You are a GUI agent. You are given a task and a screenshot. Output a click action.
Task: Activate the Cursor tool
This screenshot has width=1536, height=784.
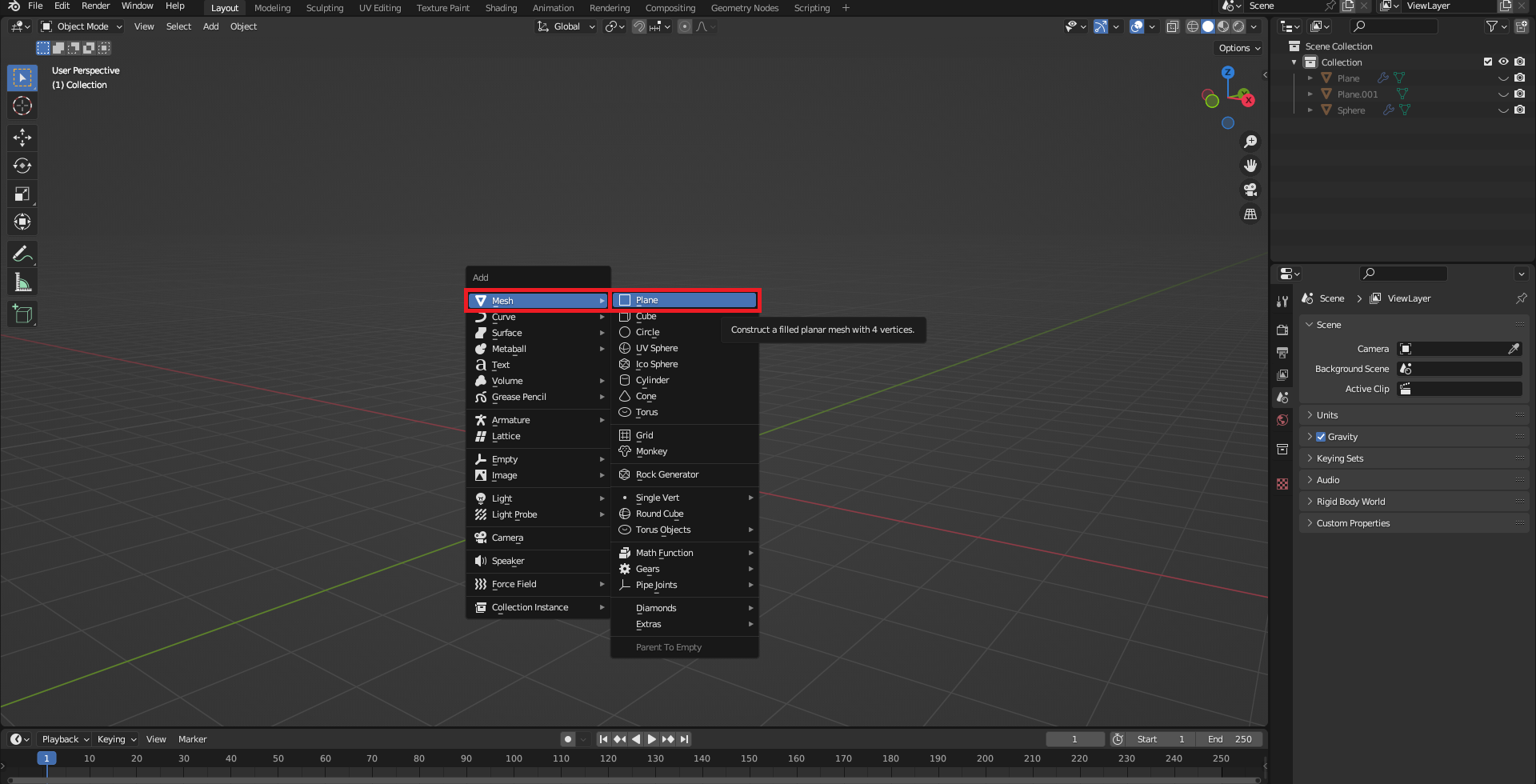pos(22,106)
